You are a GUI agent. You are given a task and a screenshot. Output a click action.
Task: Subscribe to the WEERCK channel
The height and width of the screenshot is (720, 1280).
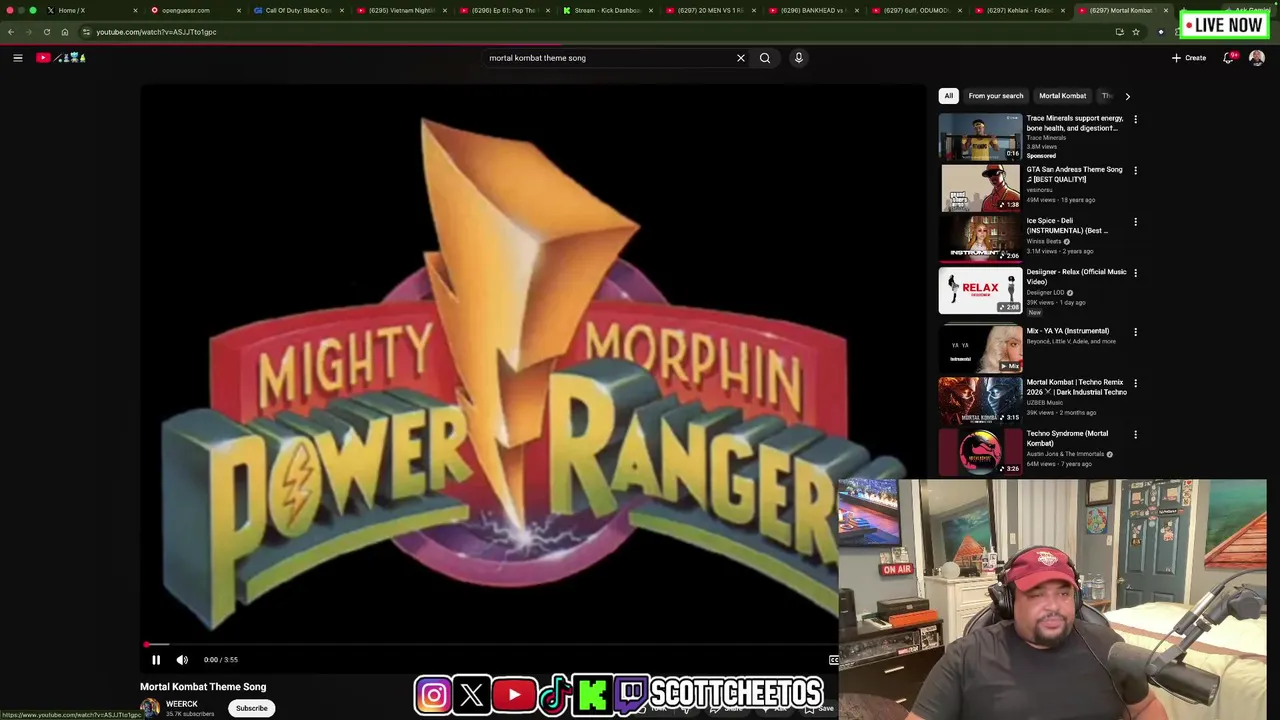coord(252,708)
